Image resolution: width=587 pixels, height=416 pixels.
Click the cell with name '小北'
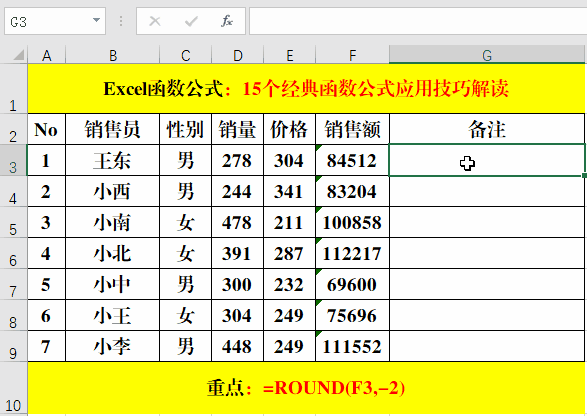[x=113, y=254]
